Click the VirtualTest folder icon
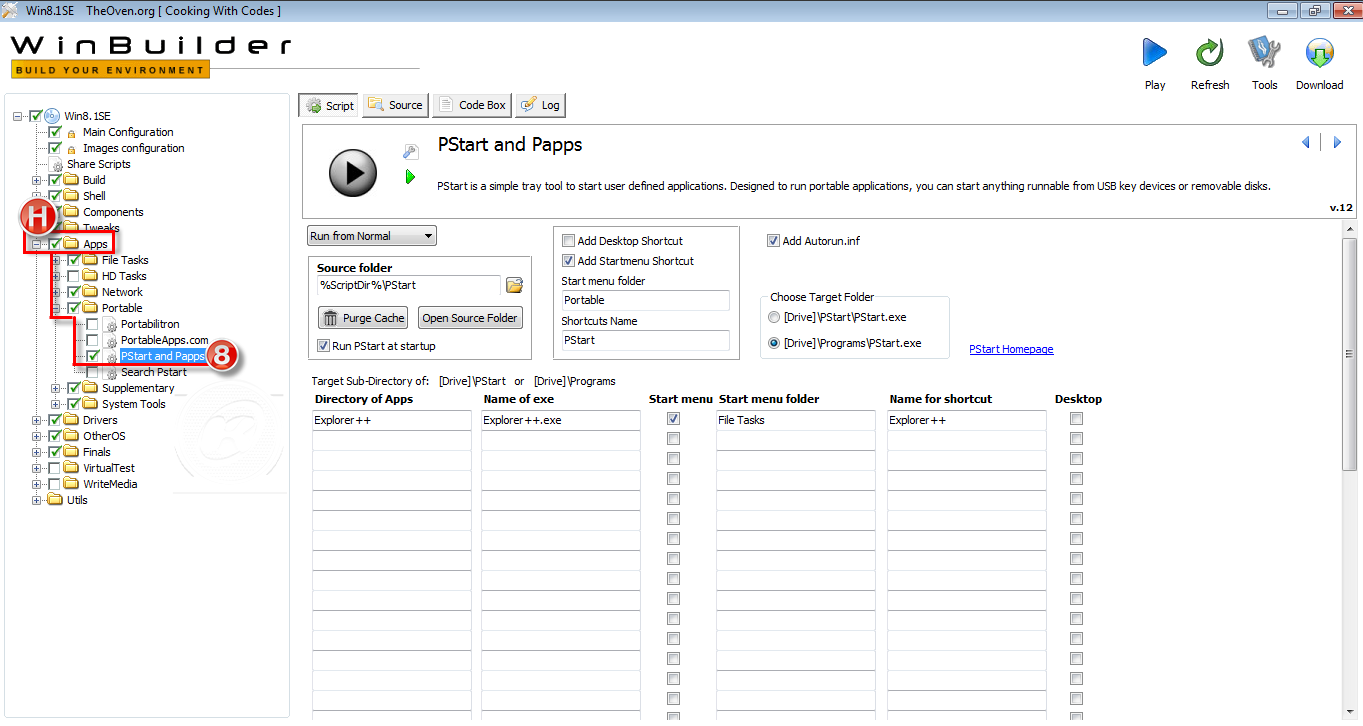1363x726 pixels. coord(71,468)
